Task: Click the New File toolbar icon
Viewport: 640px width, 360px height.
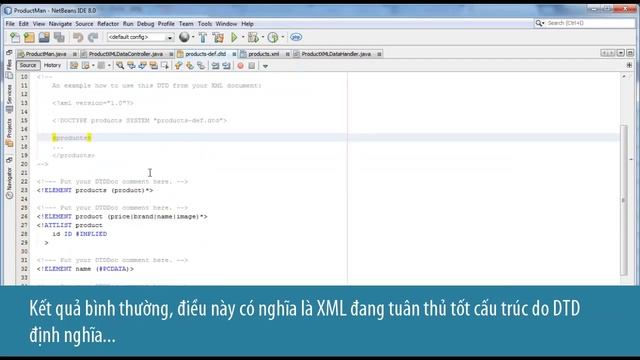Action: point(15,38)
